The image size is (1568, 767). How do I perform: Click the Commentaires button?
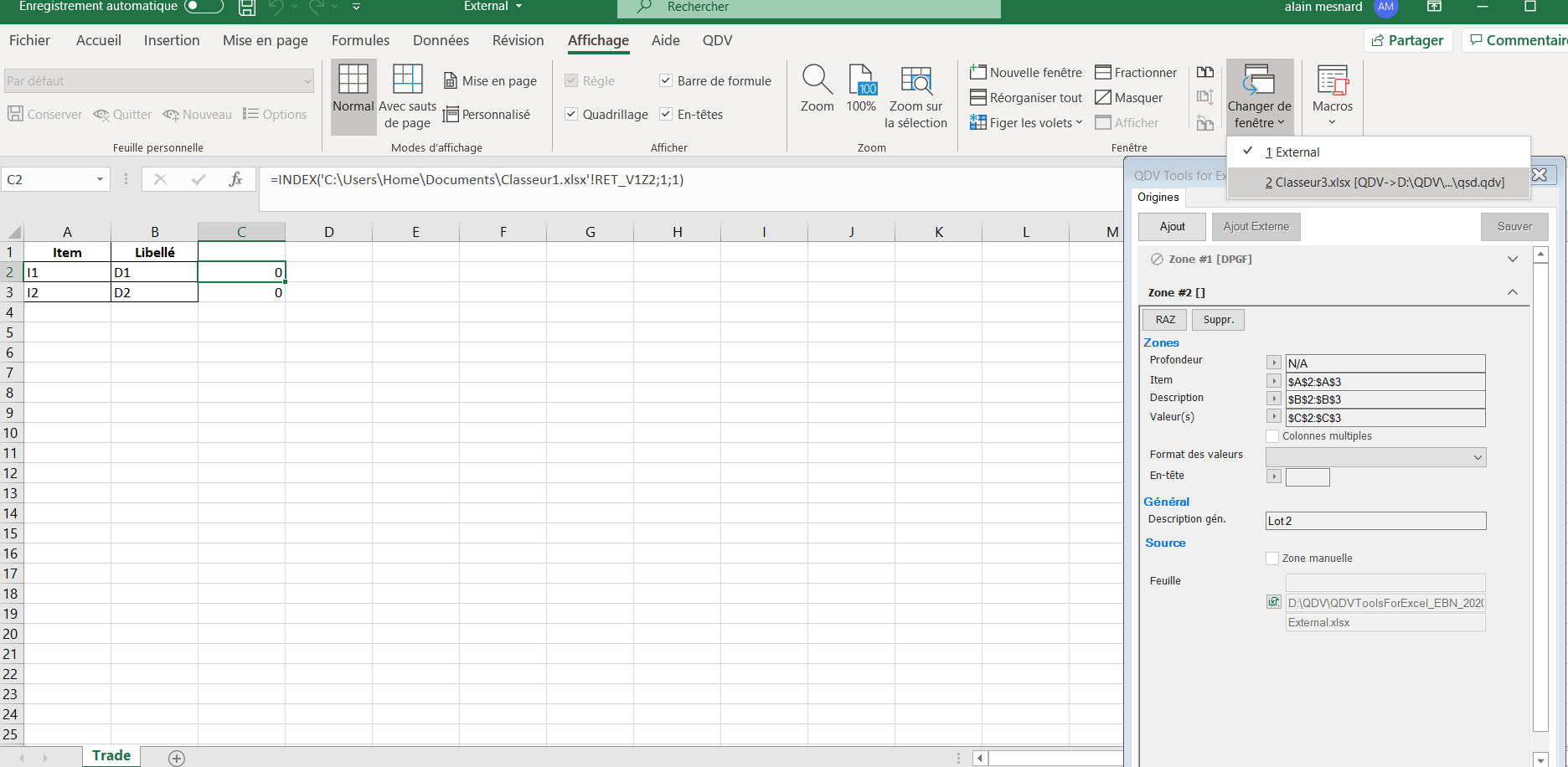click(x=1517, y=40)
